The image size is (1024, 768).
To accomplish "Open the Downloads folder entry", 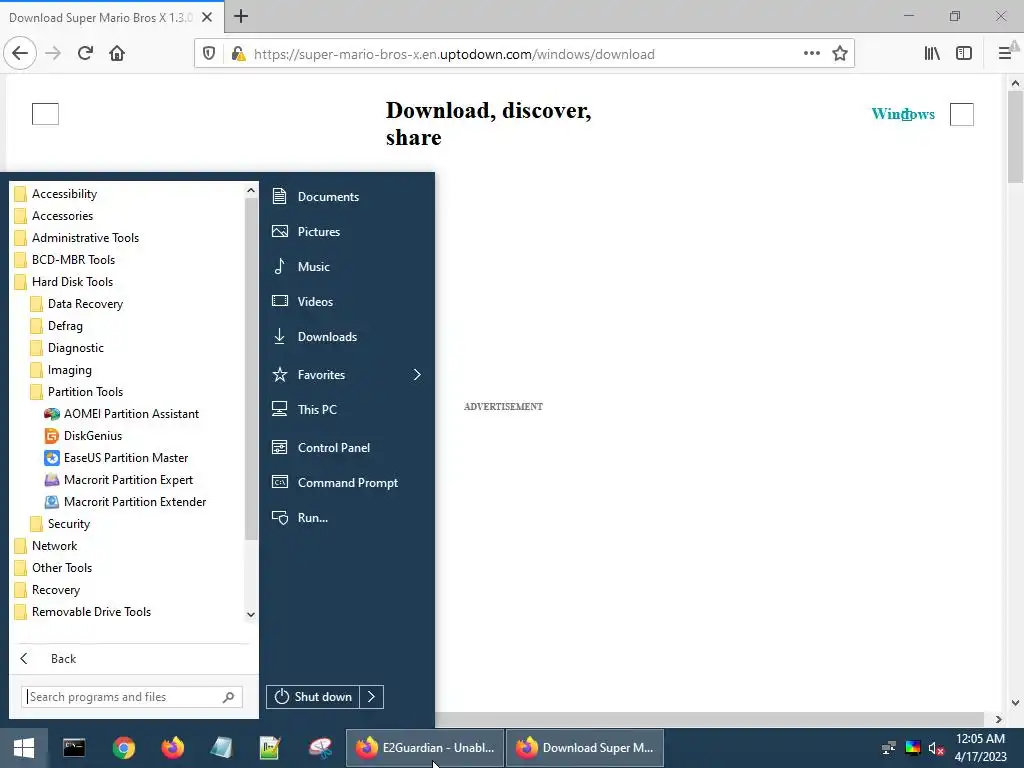I will click(x=314, y=337).
